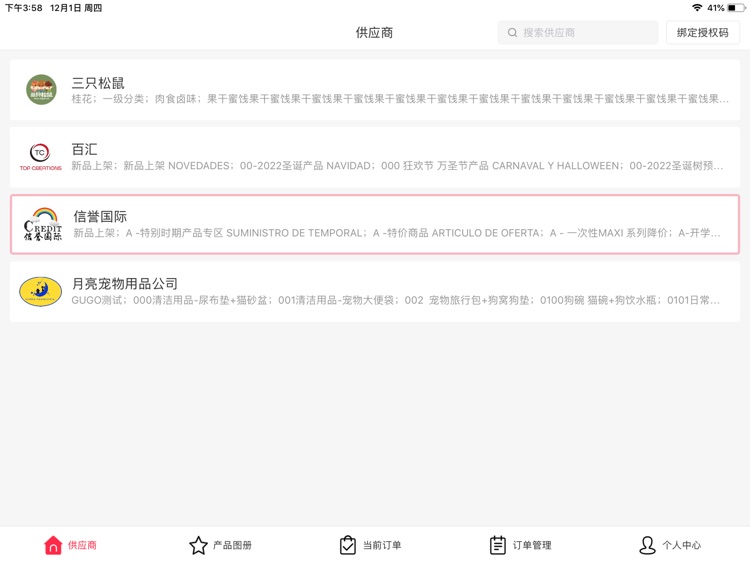The image size is (750, 562).
Task: Switch to the 产品图册 tab label
Action: click(x=232, y=545)
